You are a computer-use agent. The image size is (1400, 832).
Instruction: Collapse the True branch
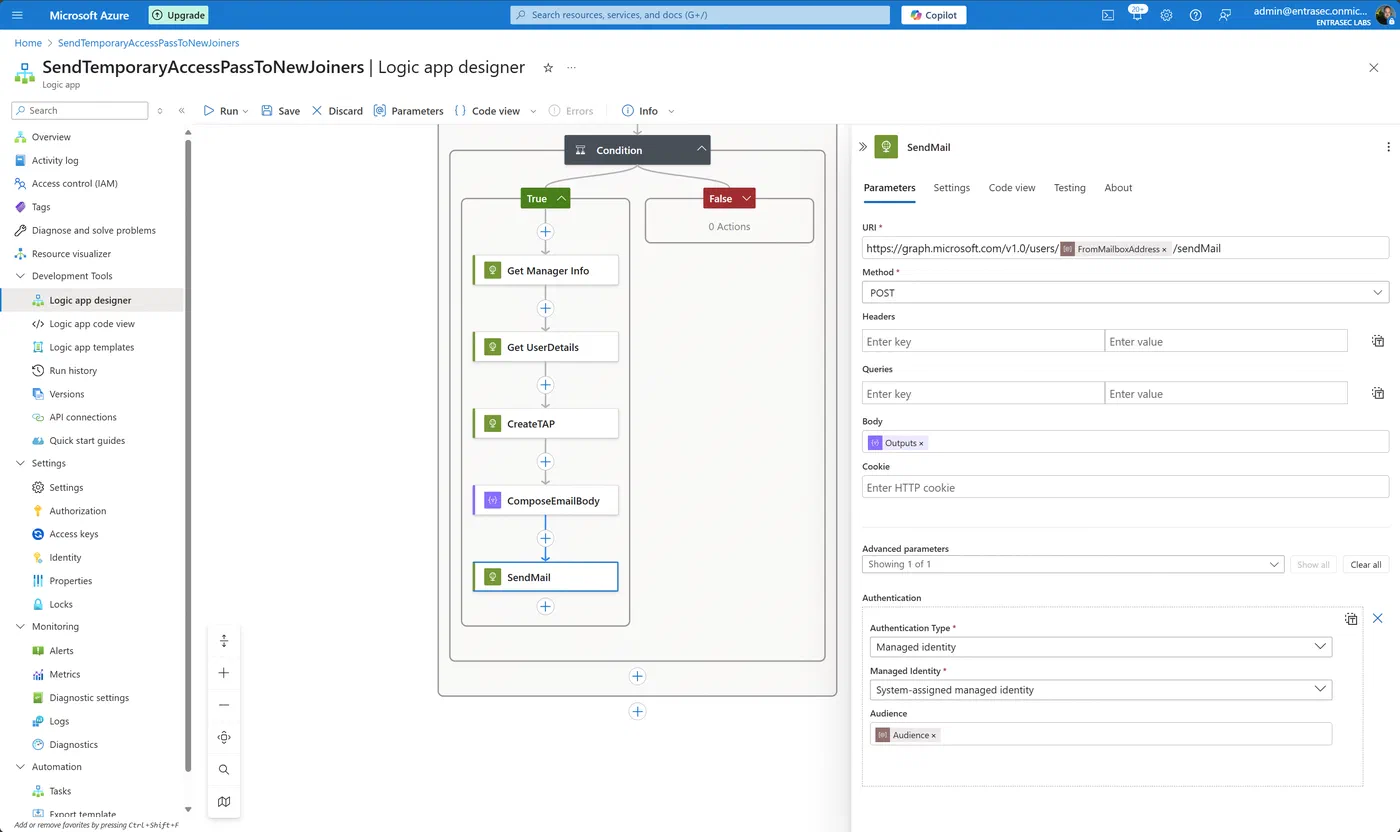point(561,198)
